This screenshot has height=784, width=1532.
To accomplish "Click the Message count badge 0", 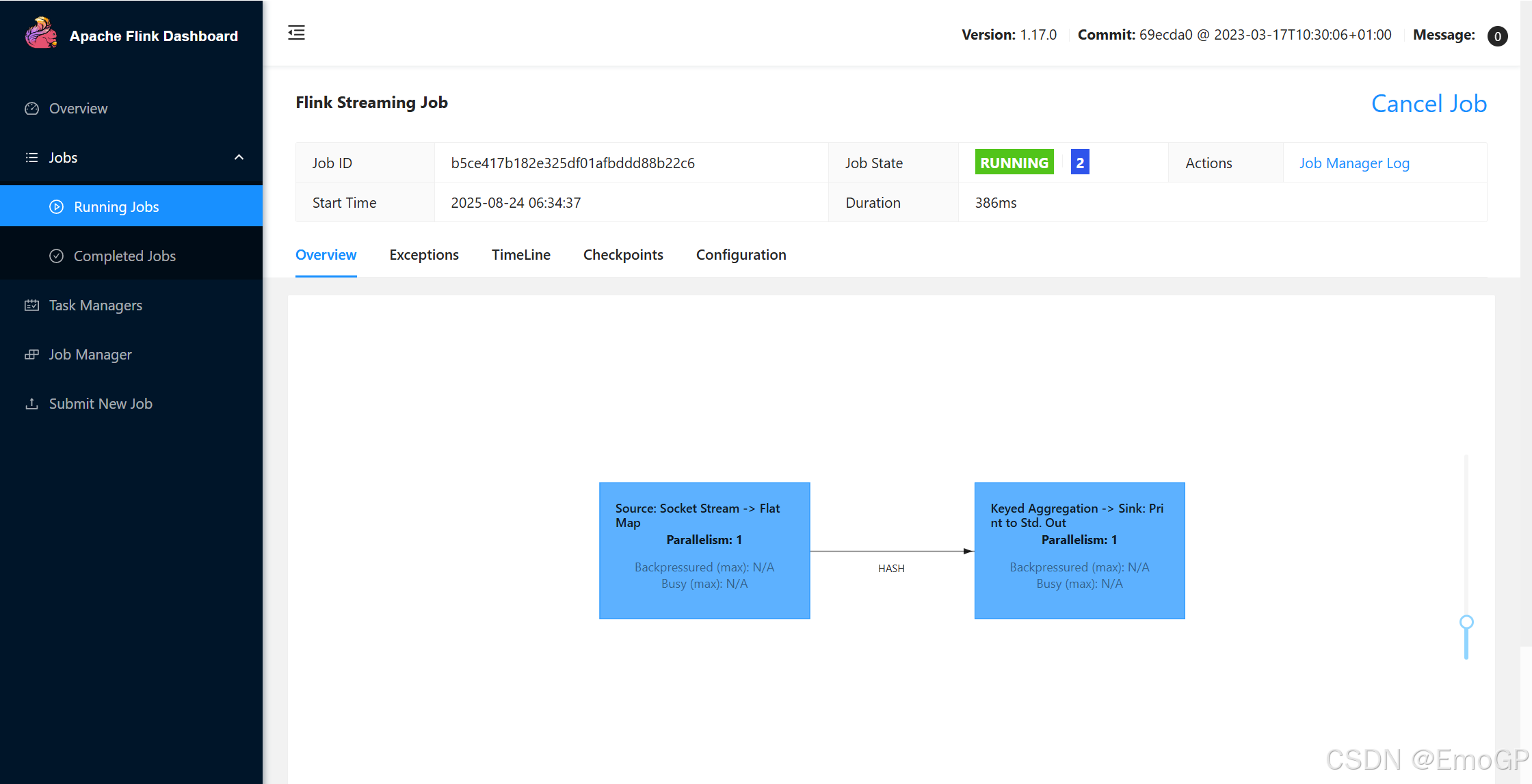I will point(1497,36).
